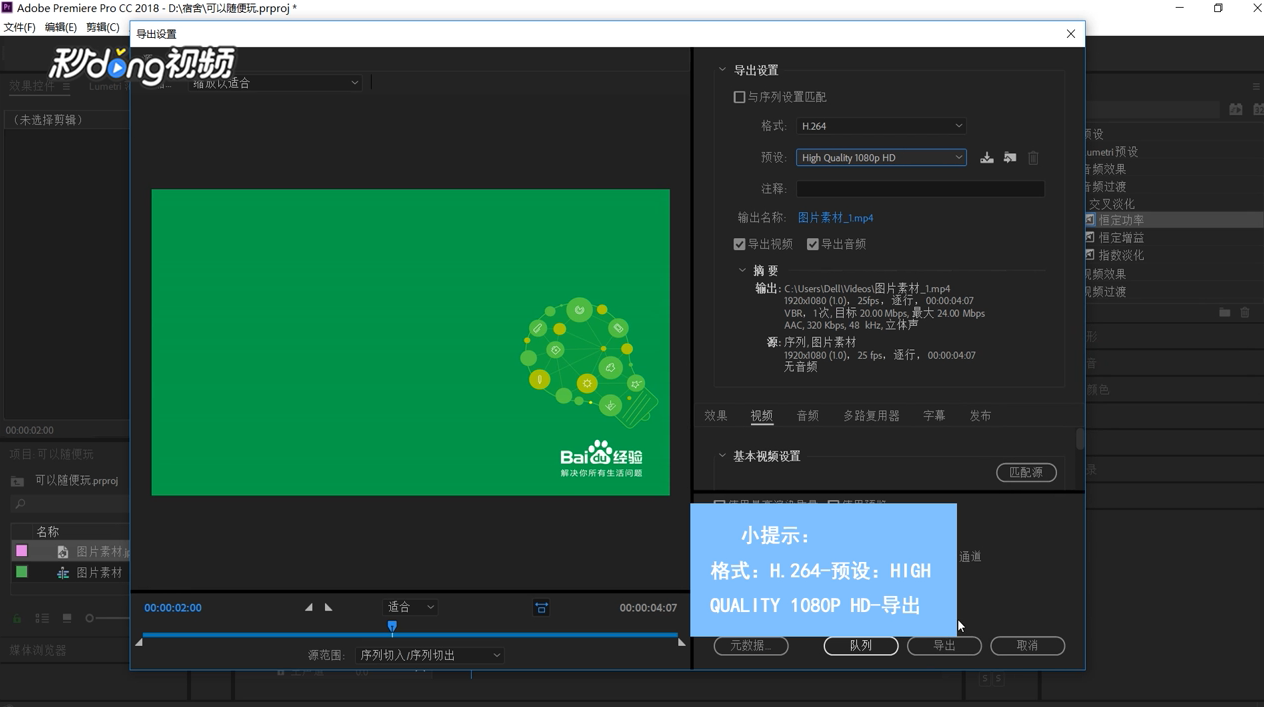
Task: Toggle the Project panel write lock icon
Action: coord(17,618)
